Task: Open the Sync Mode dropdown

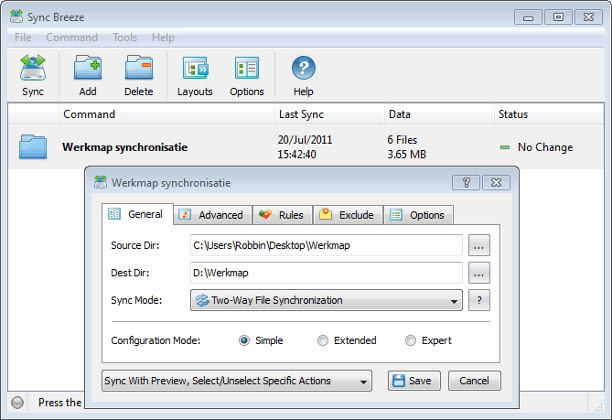Action: pos(326,300)
